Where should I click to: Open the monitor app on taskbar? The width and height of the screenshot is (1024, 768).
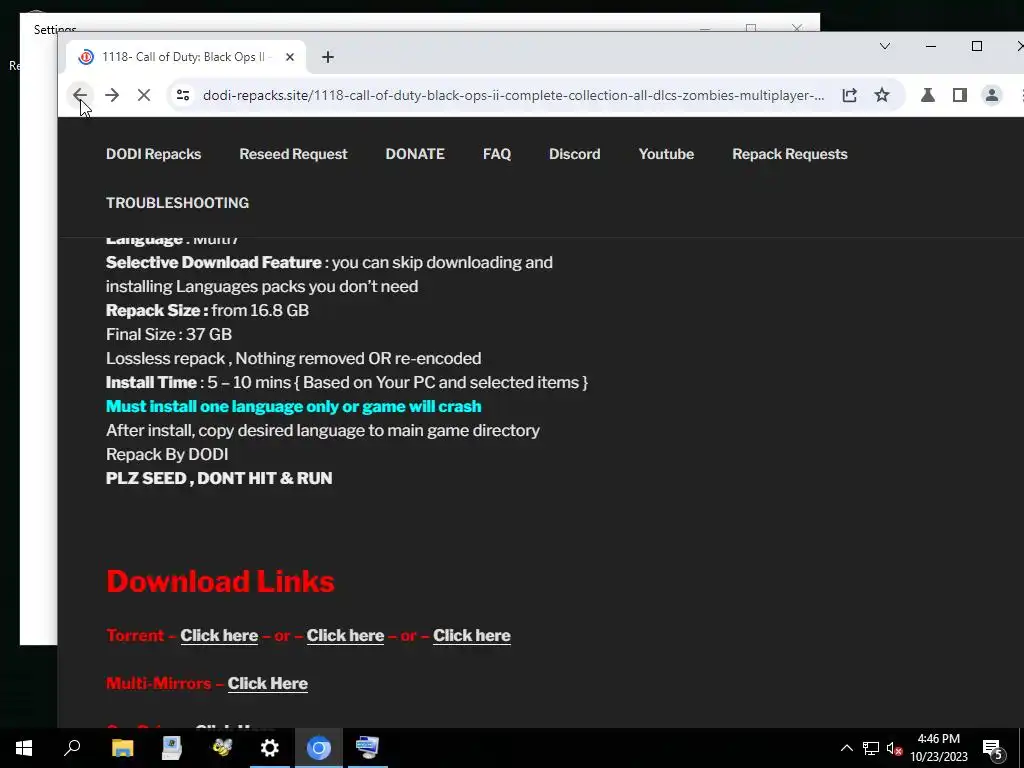click(x=367, y=748)
